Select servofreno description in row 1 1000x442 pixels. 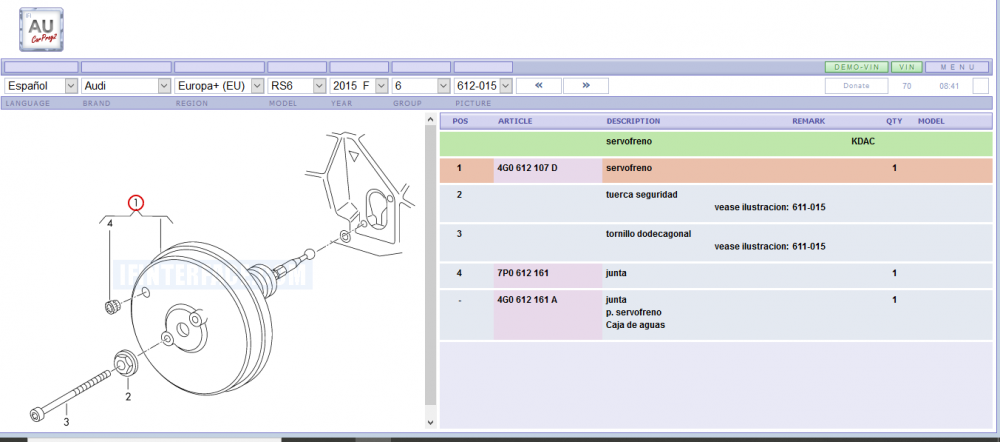pyautogui.click(x=629, y=168)
